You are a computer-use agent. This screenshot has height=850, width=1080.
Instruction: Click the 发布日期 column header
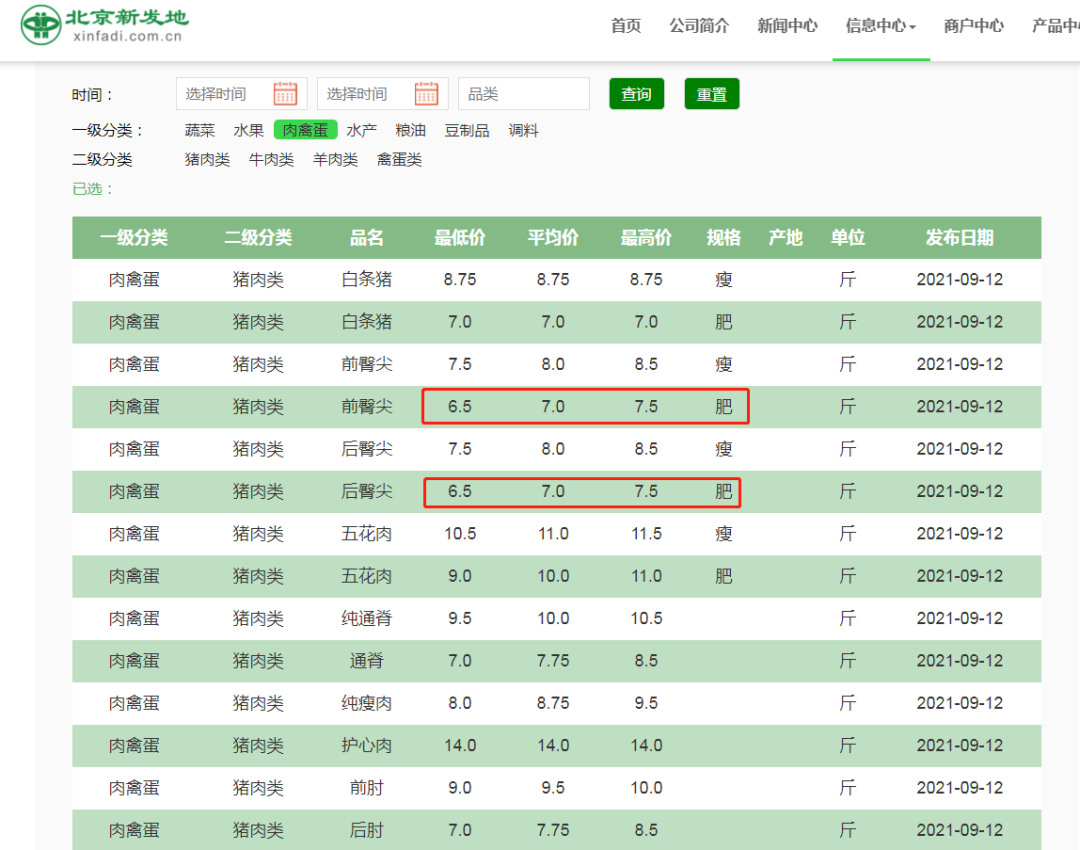point(959,238)
